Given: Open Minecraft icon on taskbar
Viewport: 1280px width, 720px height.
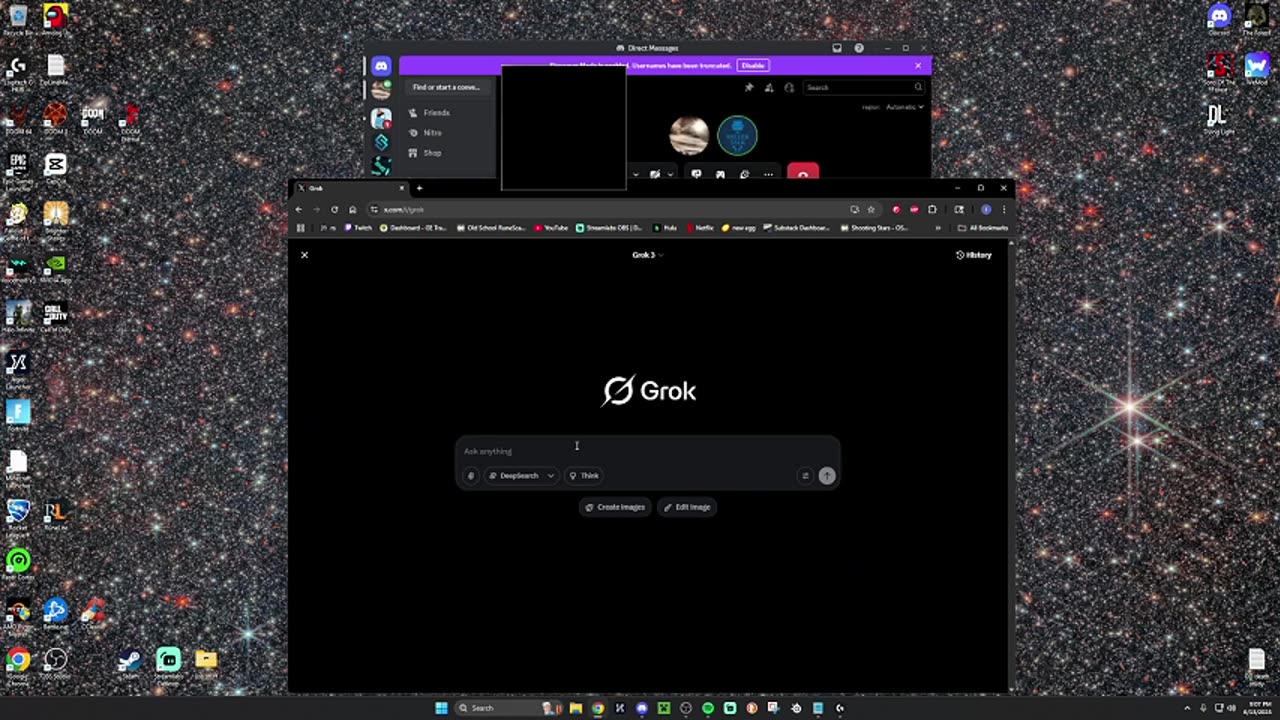Looking at the screenshot, I should point(664,708).
